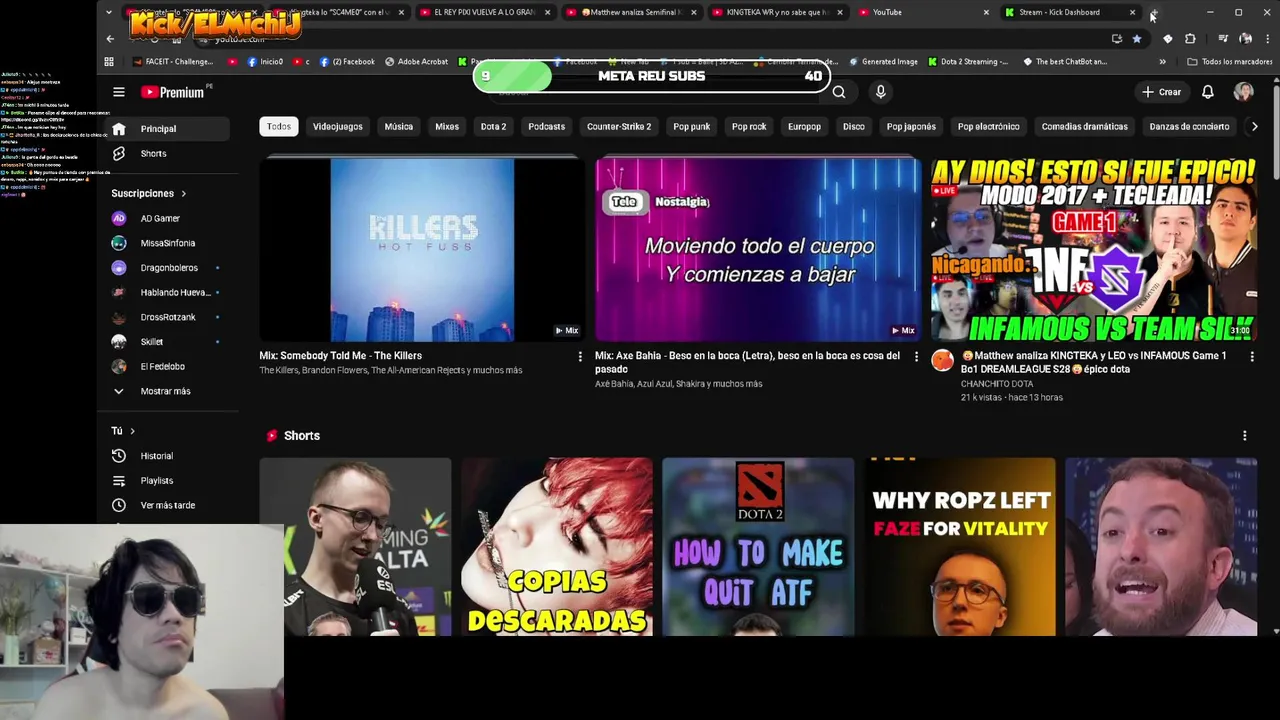The width and height of the screenshot is (1280, 720).
Task: Close the YouTube browser tab
Action: (x=986, y=12)
